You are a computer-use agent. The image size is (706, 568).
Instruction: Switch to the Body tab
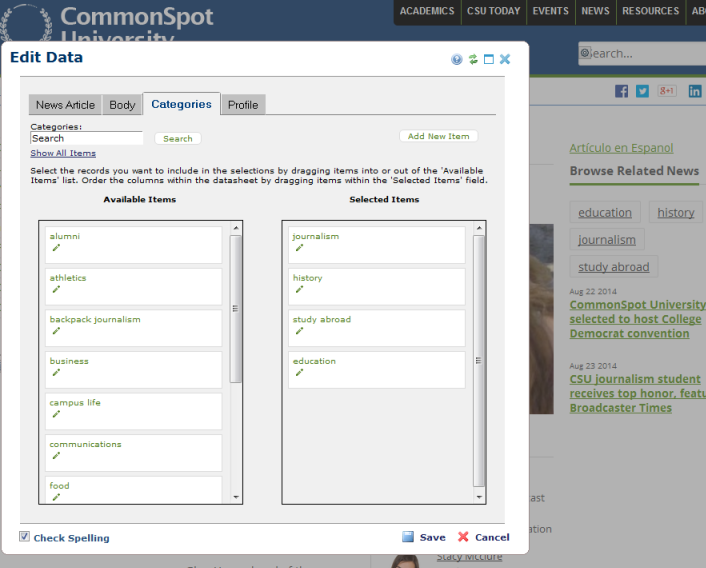(x=122, y=105)
